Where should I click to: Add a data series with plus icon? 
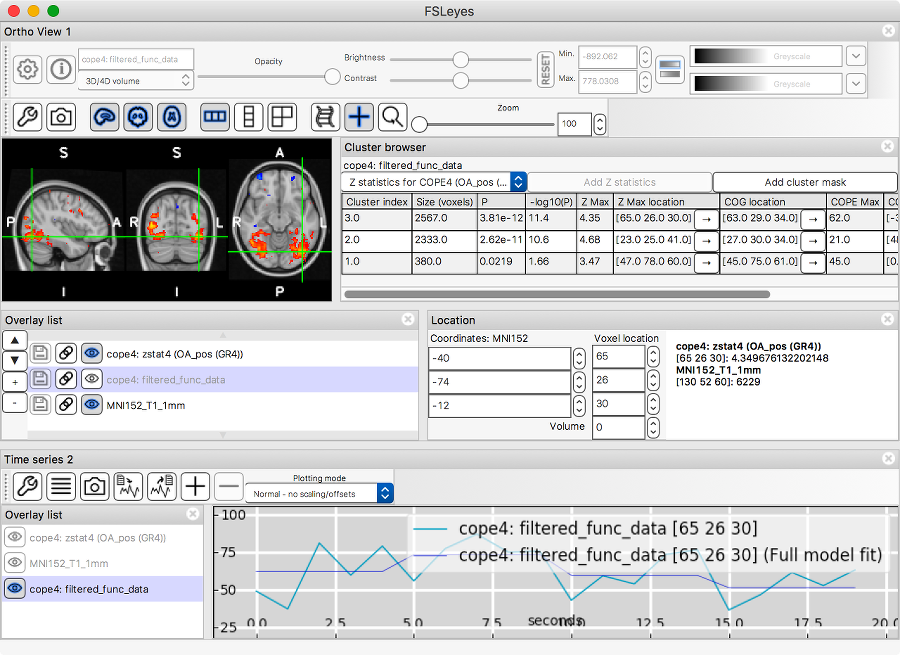click(x=195, y=487)
